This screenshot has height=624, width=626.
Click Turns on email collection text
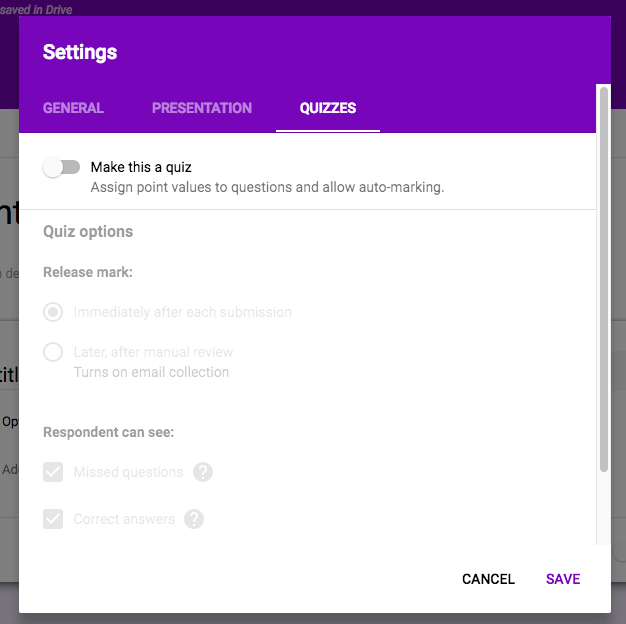tap(151, 372)
